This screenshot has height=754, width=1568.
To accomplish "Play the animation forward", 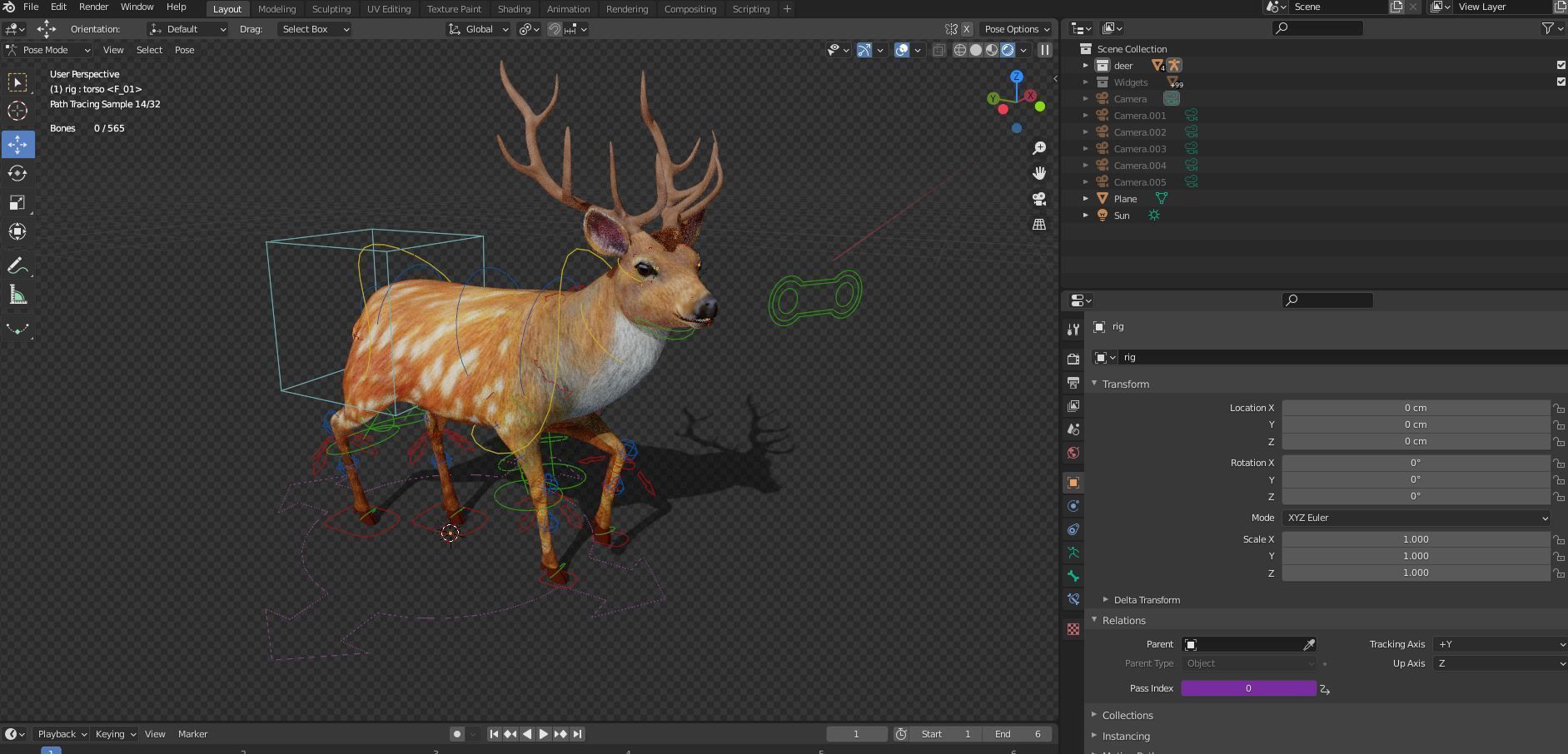I will pyautogui.click(x=543, y=734).
